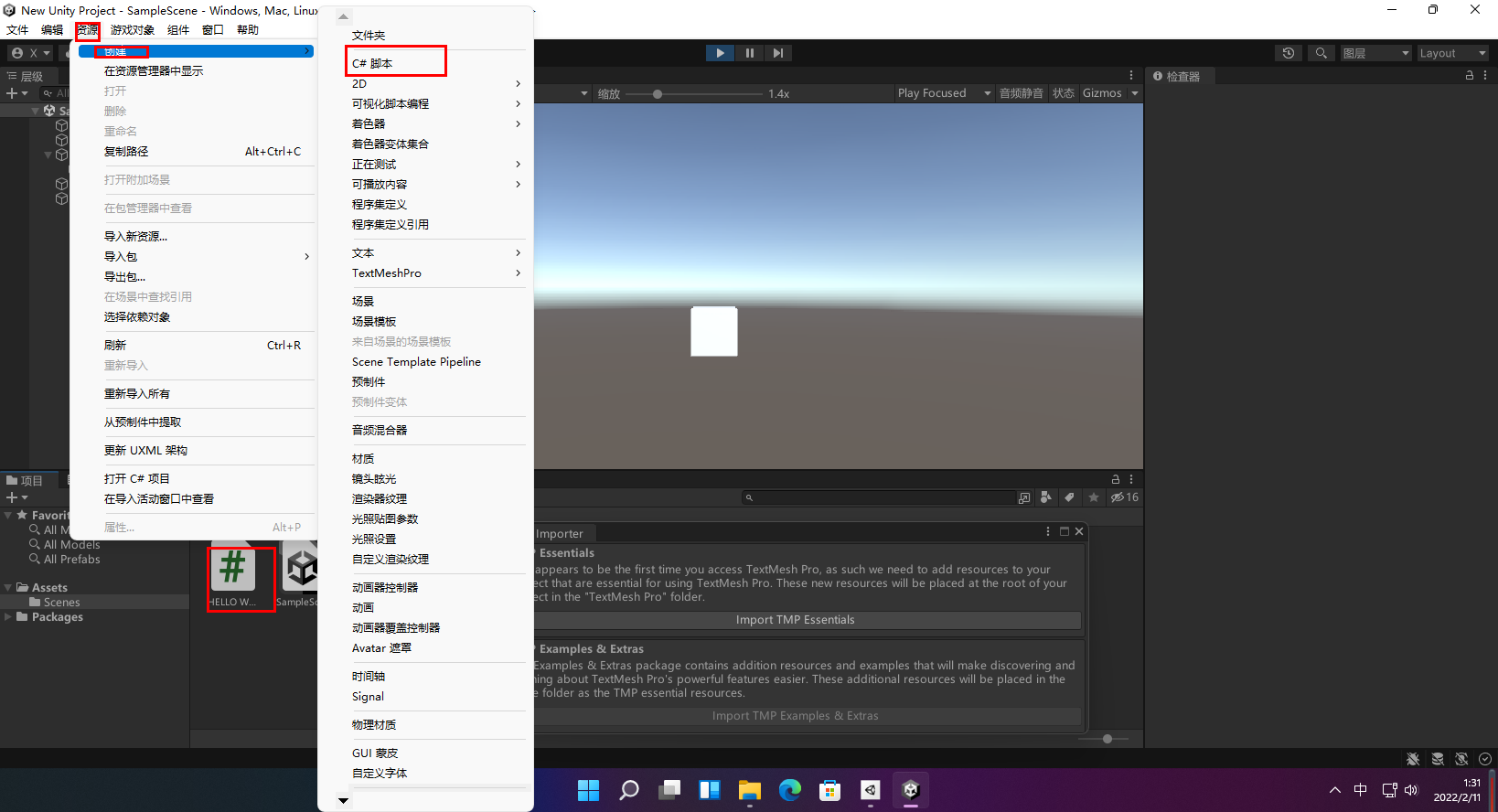The height and width of the screenshot is (812, 1498).
Task: Click the favorites star save-search icon
Action: pos(1093,497)
